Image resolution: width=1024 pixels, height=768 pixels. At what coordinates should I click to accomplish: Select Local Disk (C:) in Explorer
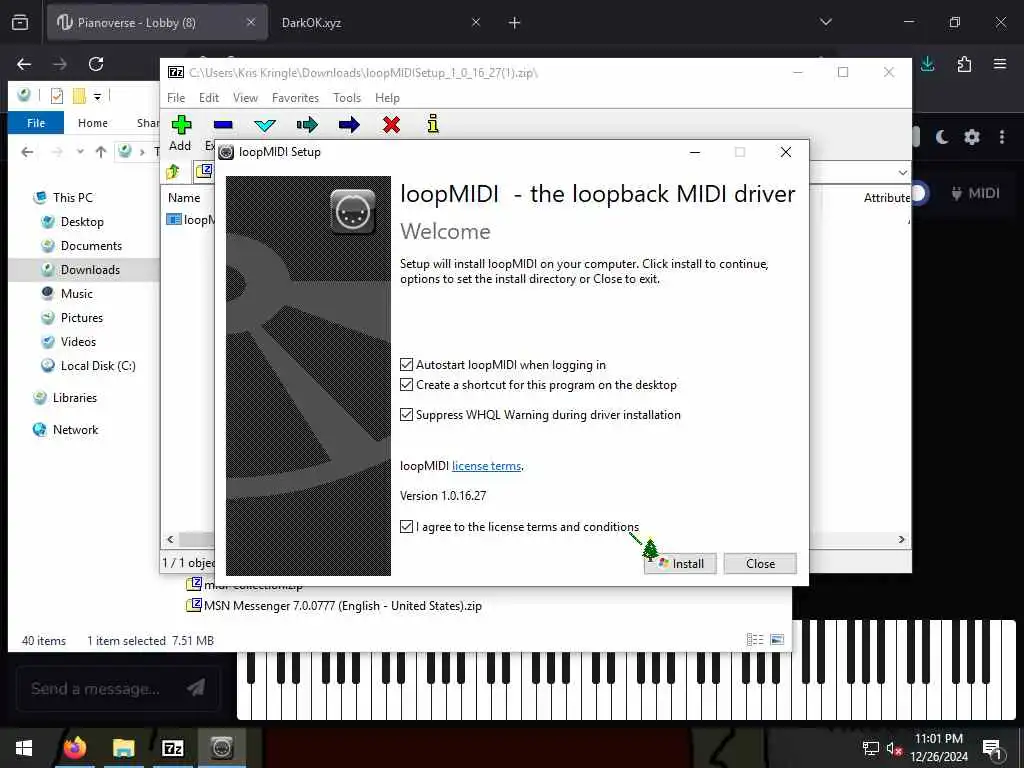click(x=98, y=366)
